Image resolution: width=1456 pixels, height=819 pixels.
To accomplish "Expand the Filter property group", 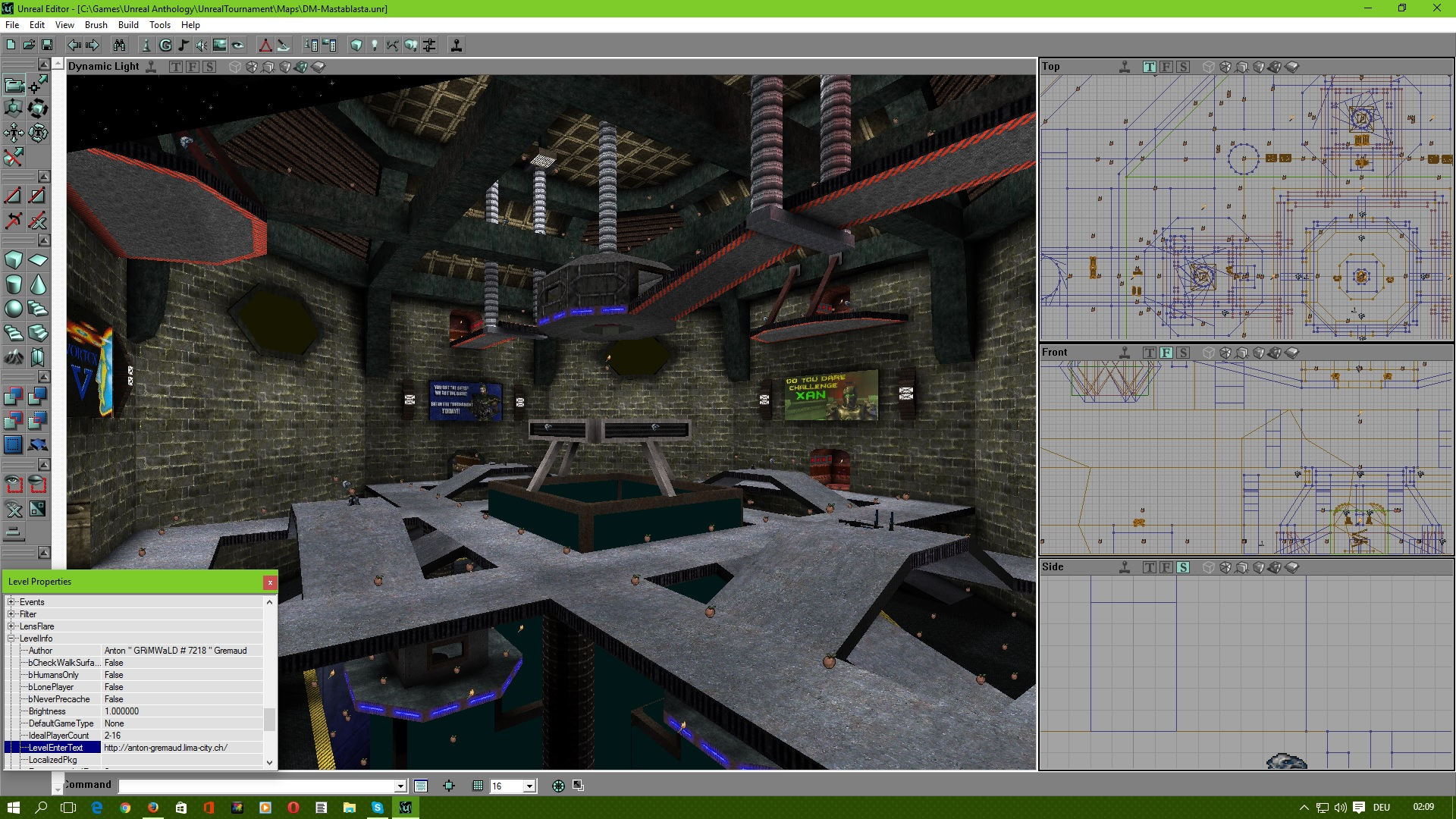I will [10, 614].
